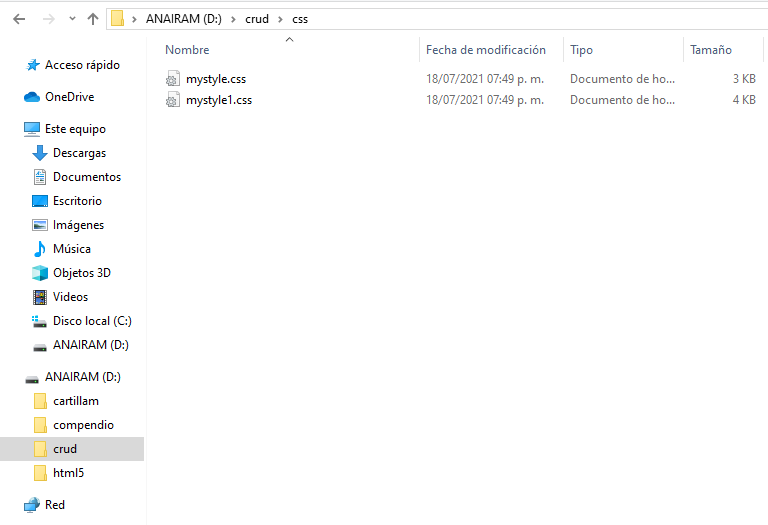Click the Objetos 3D cube icon
Screen dimensions: 768x525
40,273
